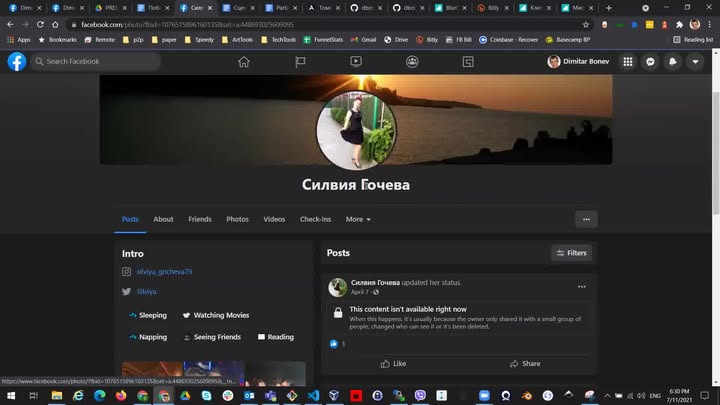Select the Check-ins tab
Viewport: 720px width, 405px height.
click(x=315, y=219)
